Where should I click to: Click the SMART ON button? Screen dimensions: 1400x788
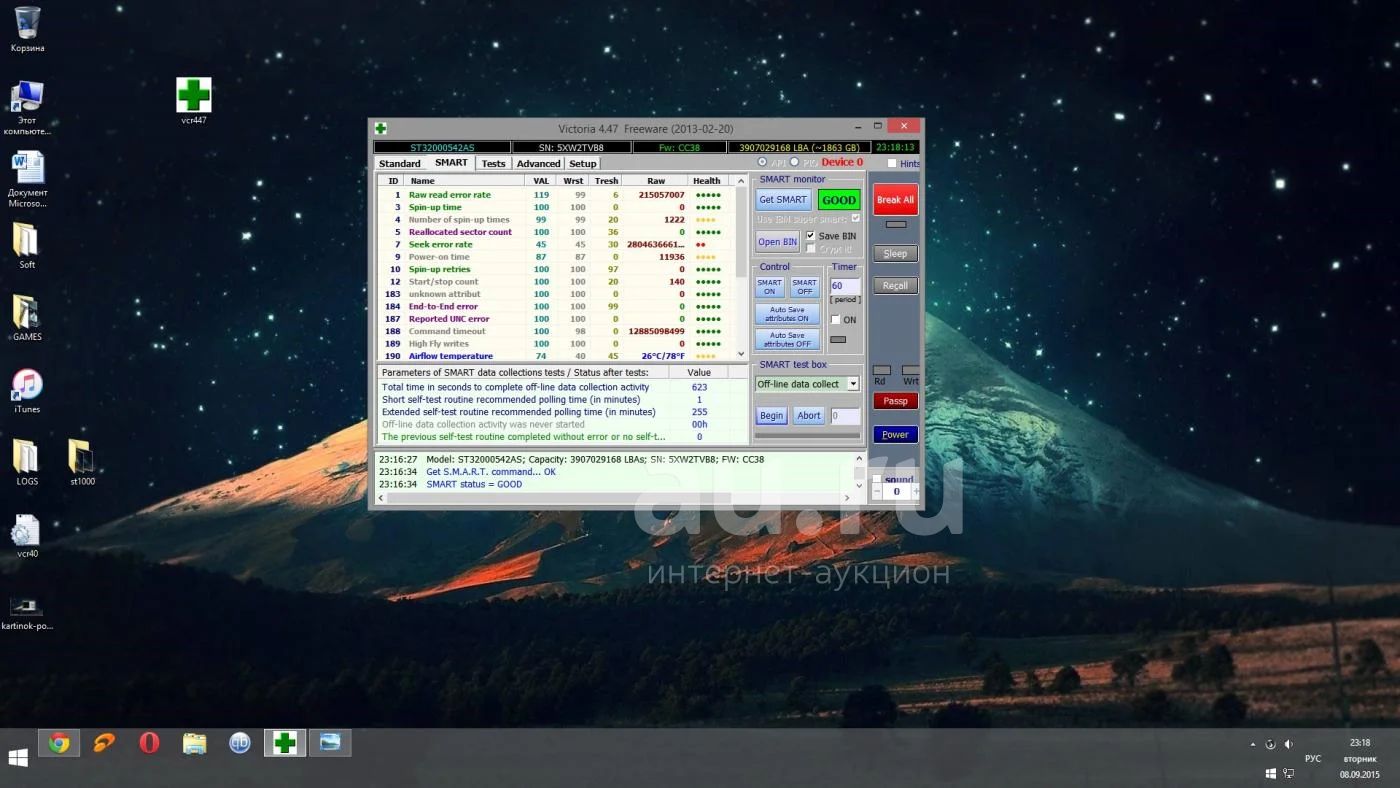[769, 287]
